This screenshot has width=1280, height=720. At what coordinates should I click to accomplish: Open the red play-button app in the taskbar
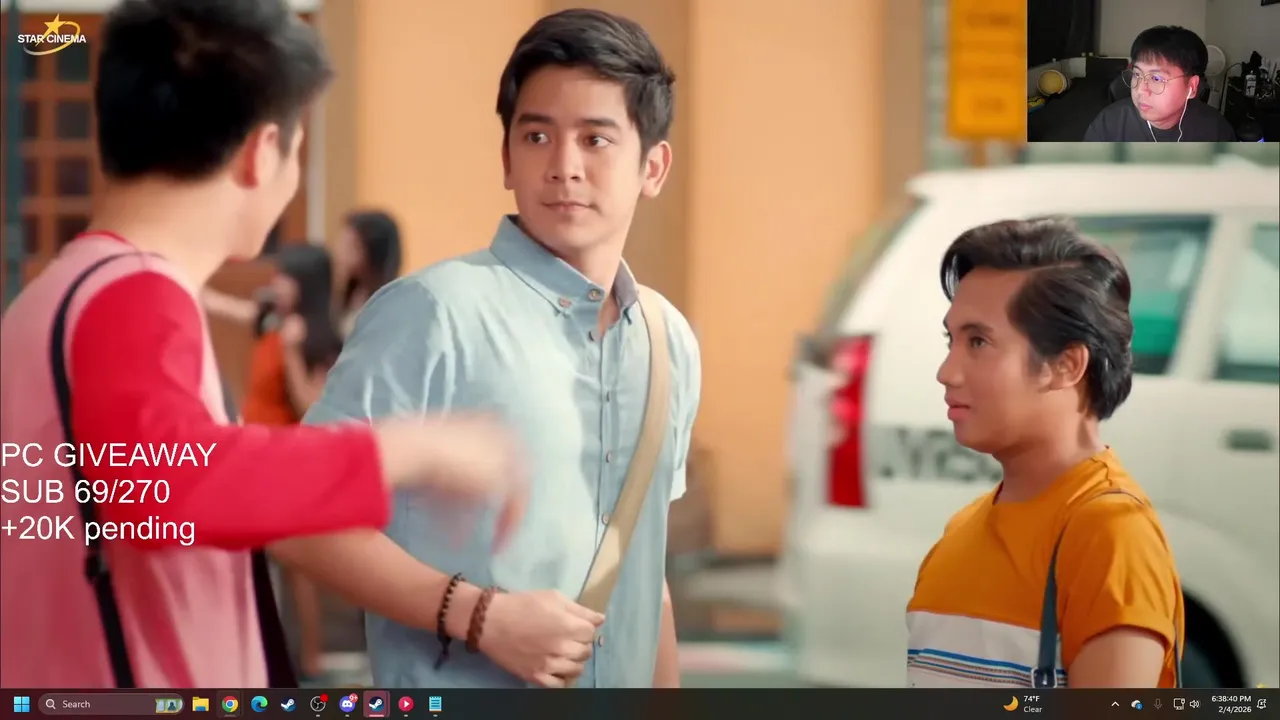click(x=405, y=704)
